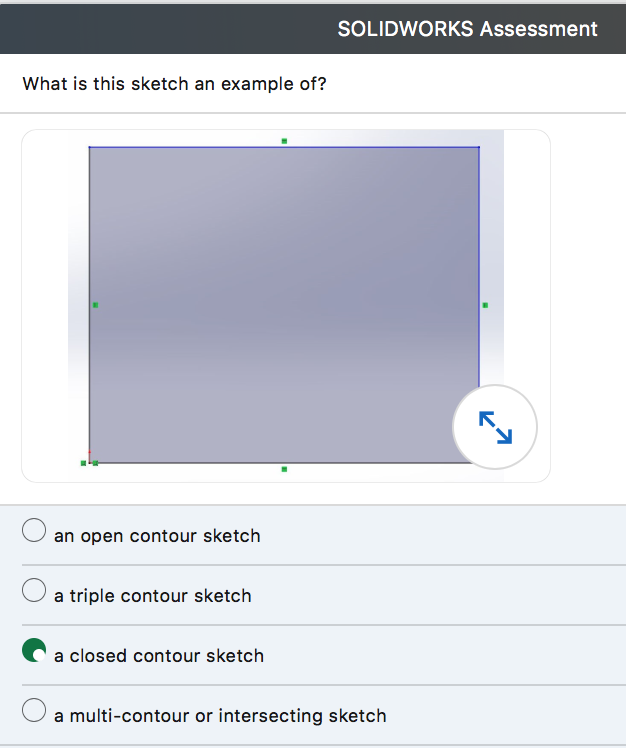Click the 'a multi-contour or intersecting sketch' answer text
The height and width of the screenshot is (748, 626).
tap(220, 716)
